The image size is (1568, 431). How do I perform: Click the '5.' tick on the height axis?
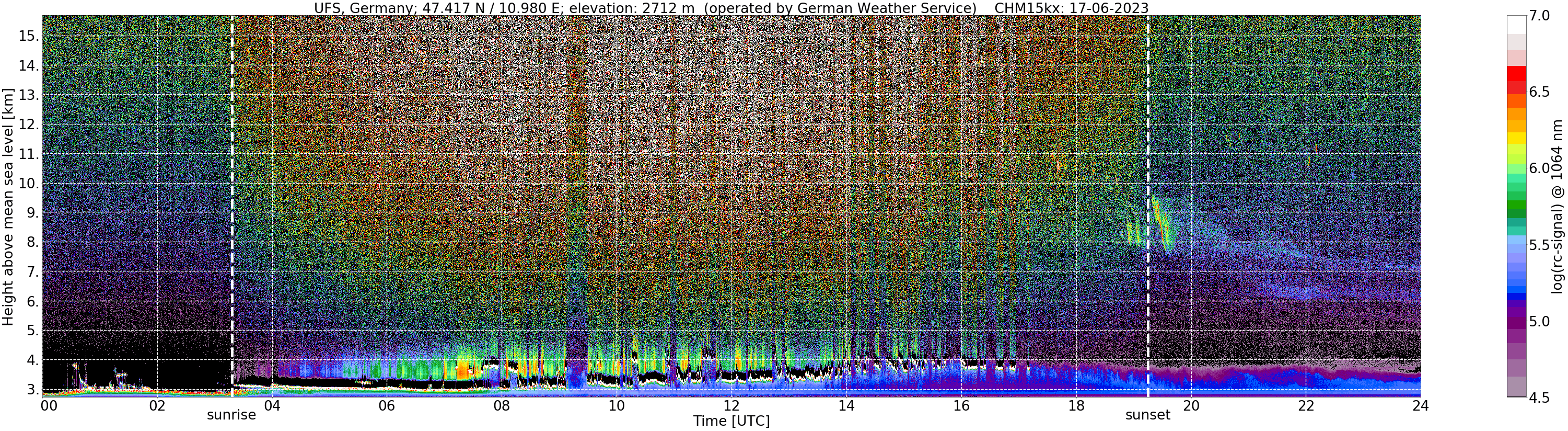tap(32, 331)
